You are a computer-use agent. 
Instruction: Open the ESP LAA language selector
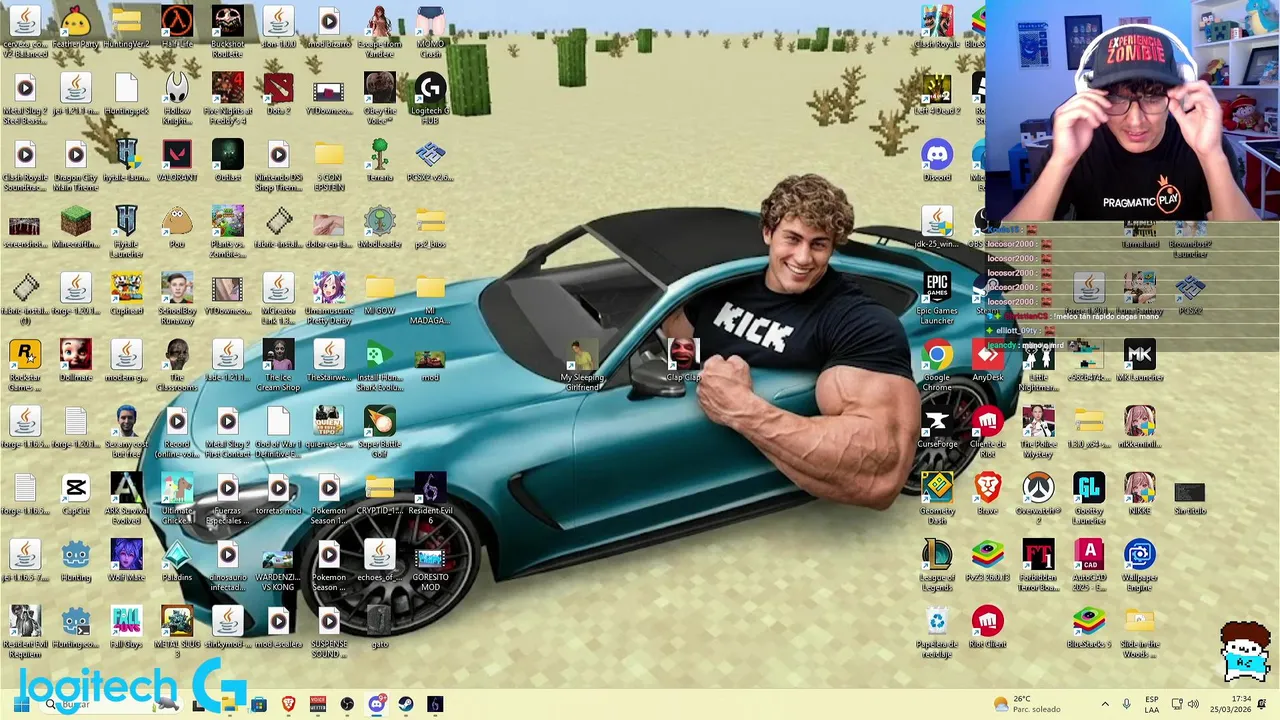[x=1152, y=704]
